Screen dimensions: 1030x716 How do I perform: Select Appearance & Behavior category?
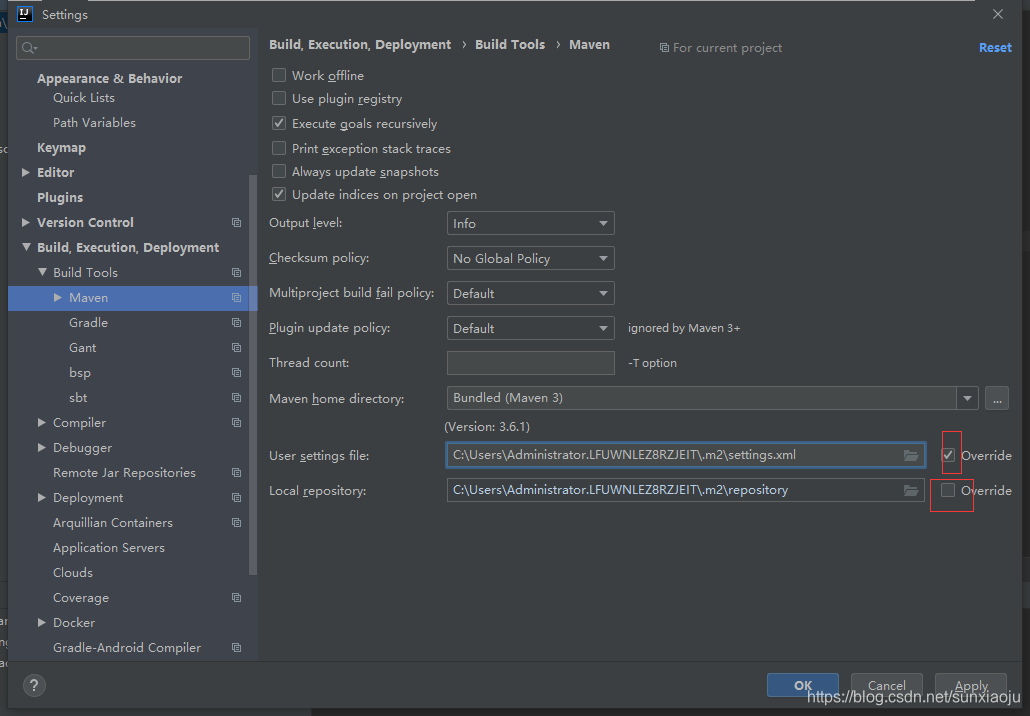[109, 78]
